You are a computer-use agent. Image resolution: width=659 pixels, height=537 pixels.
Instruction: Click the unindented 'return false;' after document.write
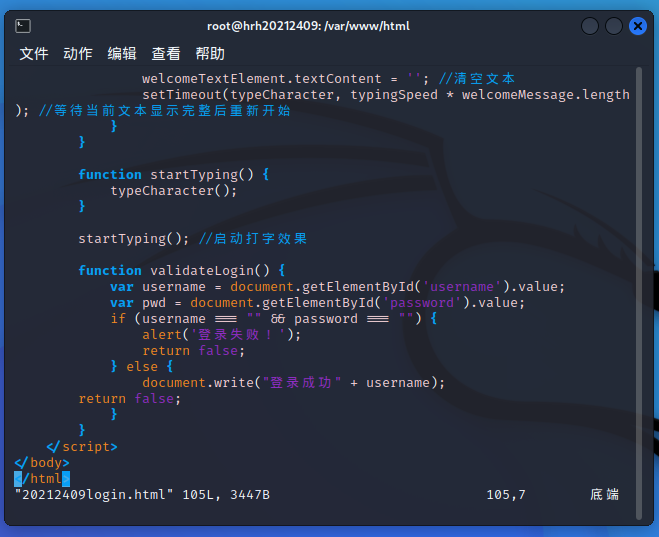129,398
